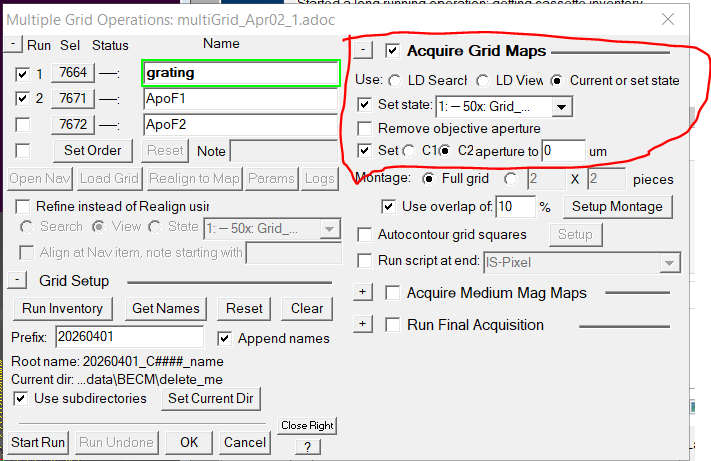Click the 7671 select button
Image resolution: width=711 pixels, height=461 pixels.
[73, 98]
